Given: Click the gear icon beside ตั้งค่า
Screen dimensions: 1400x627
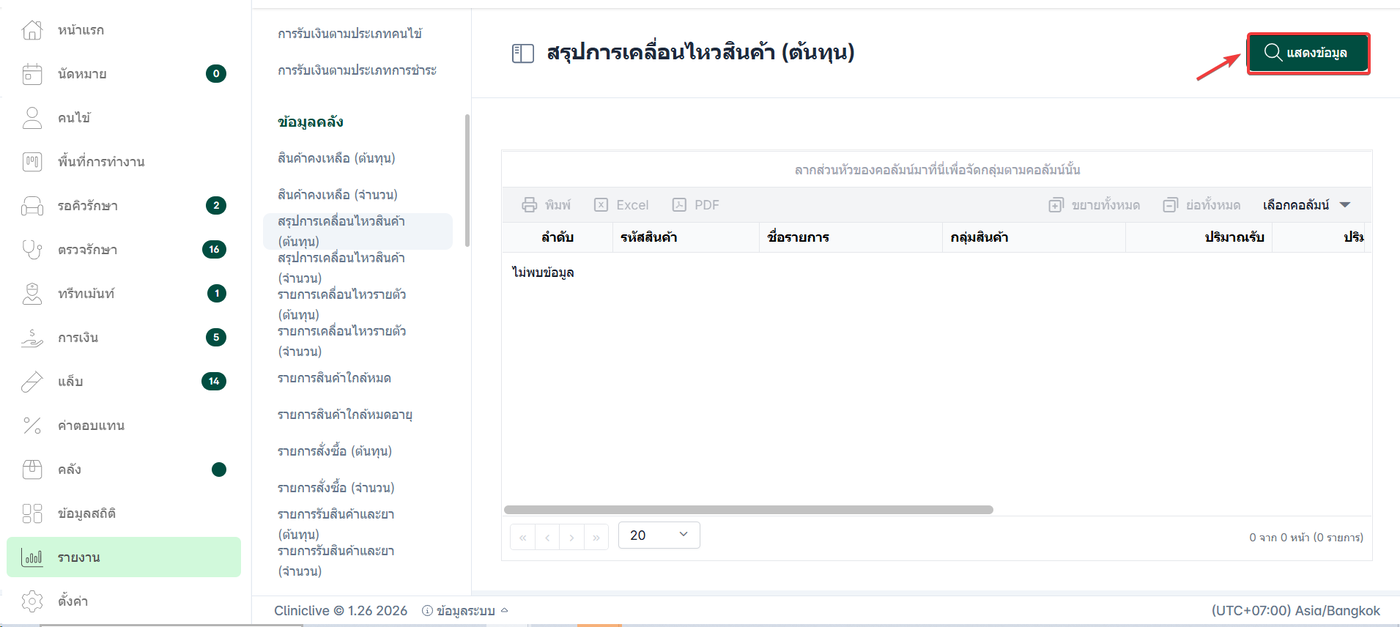Looking at the screenshot, I should (x=32, y=601).
